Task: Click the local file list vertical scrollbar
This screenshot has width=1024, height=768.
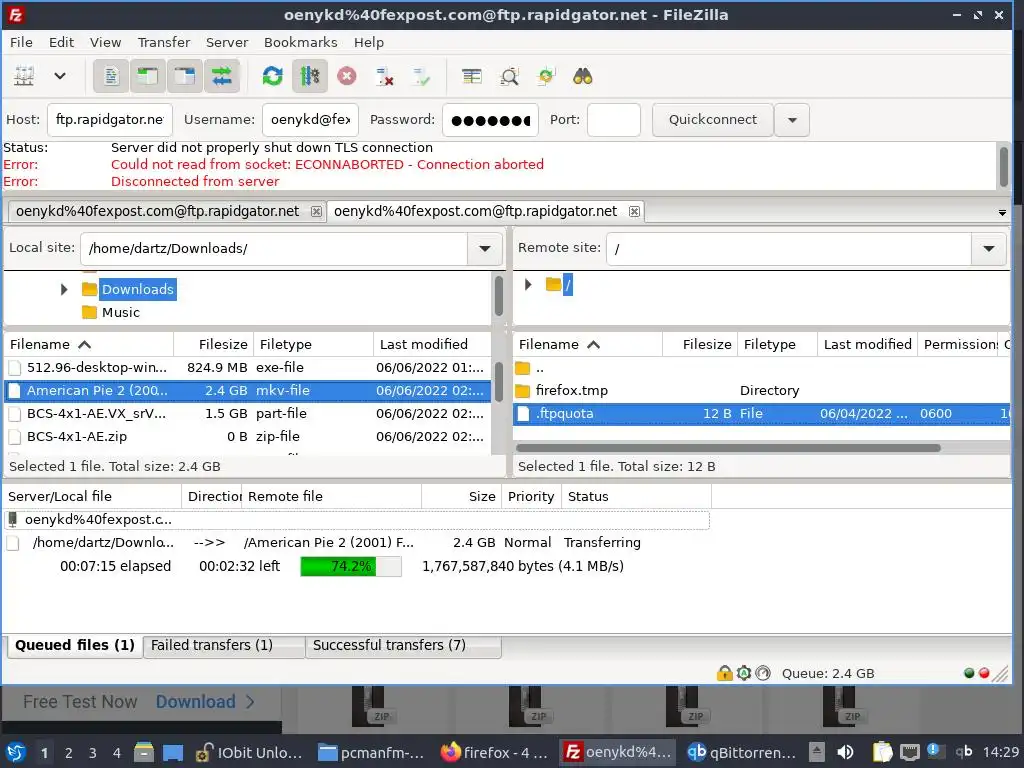Action: click(x=498, y=380)
